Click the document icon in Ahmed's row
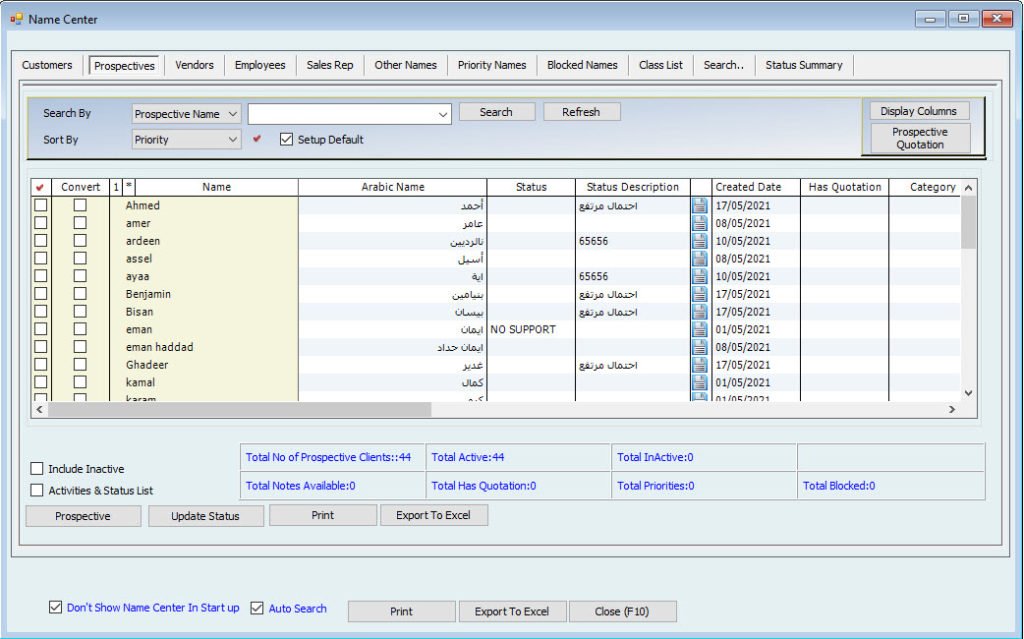Screen dimensions: 1024x639 pyautogui.click(x=700, y=206)
